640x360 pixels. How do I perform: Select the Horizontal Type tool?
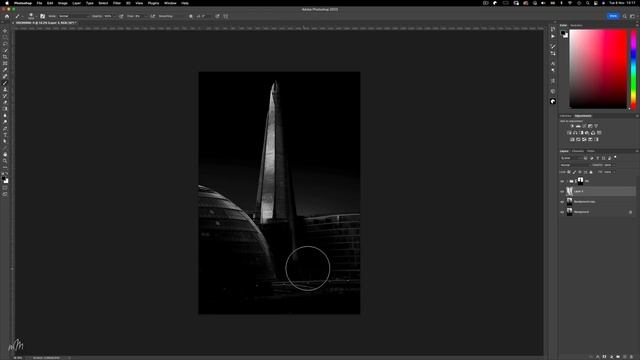click(x=5, y=134)
